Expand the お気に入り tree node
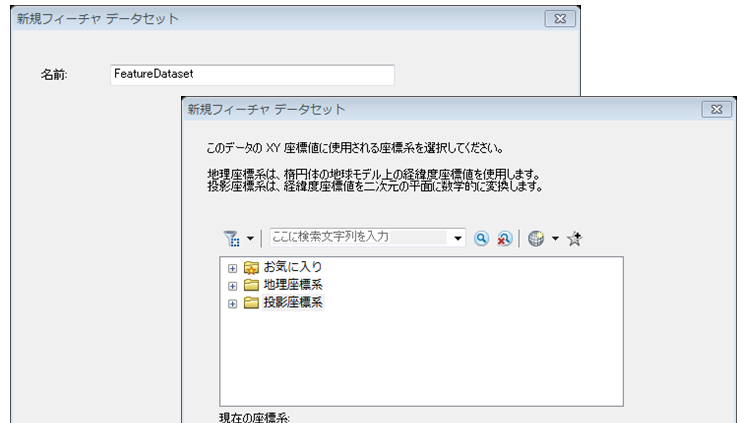Viewport: 750px width, 423px height. (232, 268)
